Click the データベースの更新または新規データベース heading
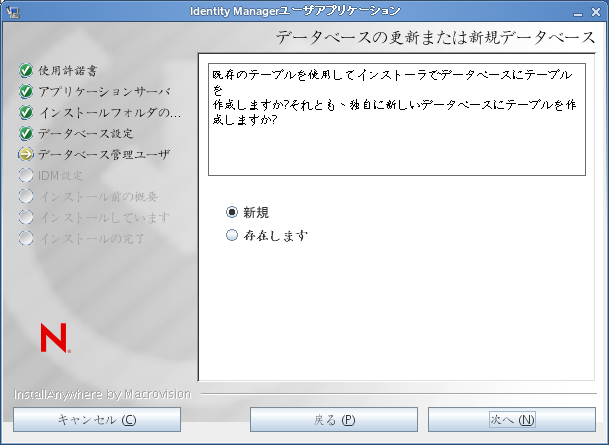This screenshot has width=609, height=445. point(435,38)
